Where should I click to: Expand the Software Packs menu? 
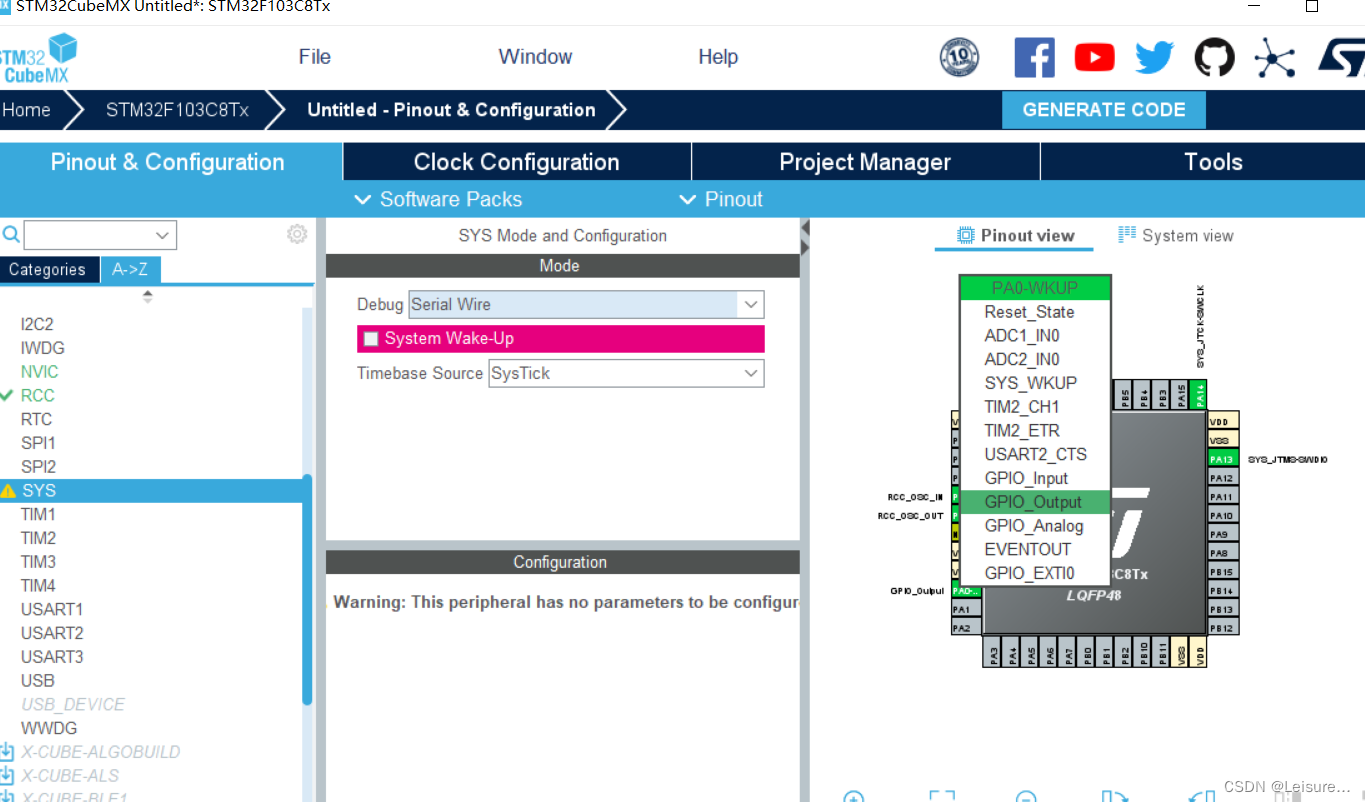point(438,199)
